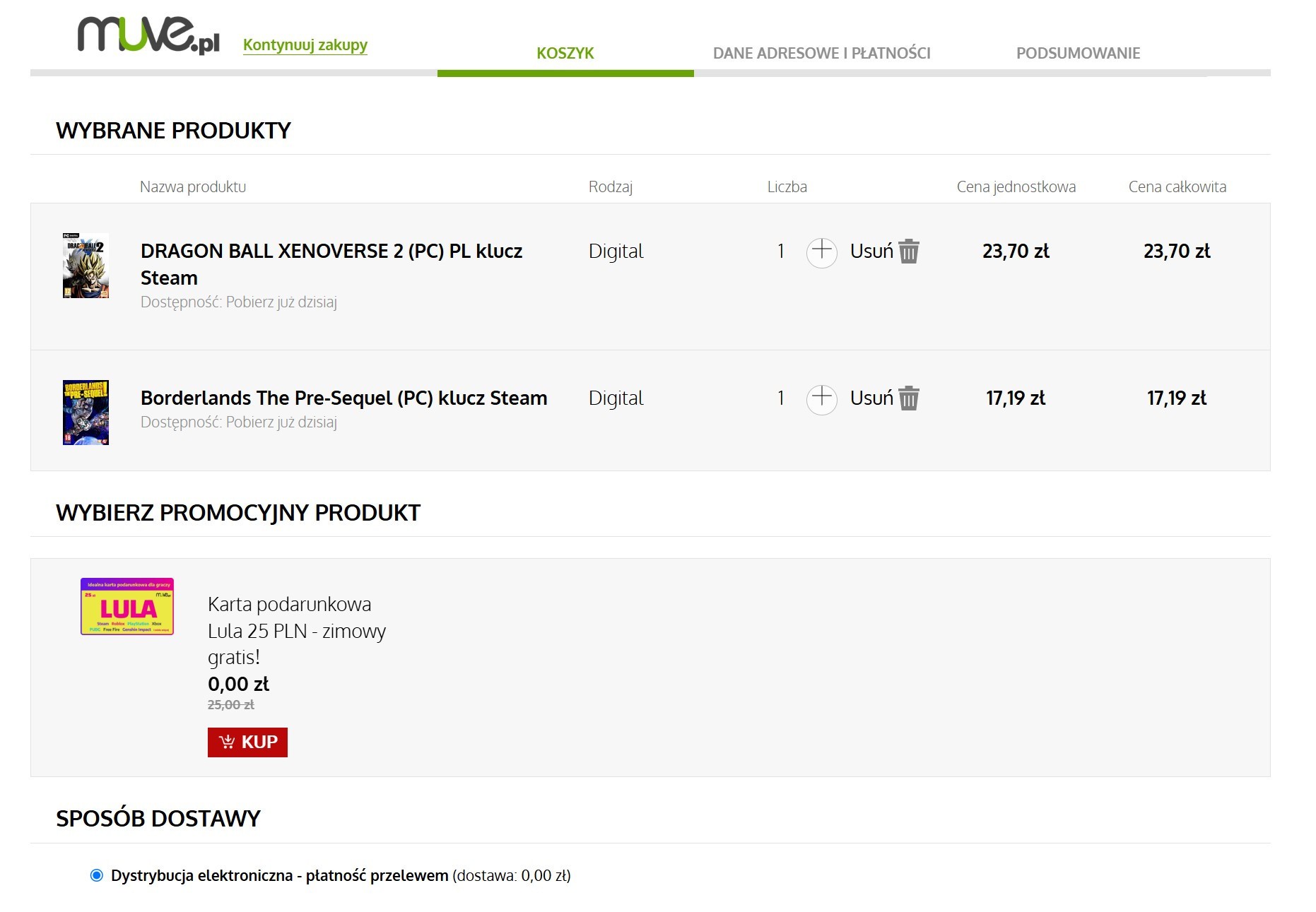The image size is (1316, 912).
Task: Open DANE ADRESOWE I PŁATNOŚCI step
Action: pos(821,53)
